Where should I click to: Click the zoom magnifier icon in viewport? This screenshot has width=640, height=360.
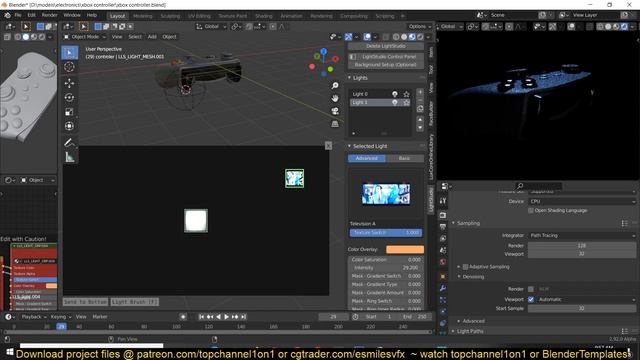[335, 86]
